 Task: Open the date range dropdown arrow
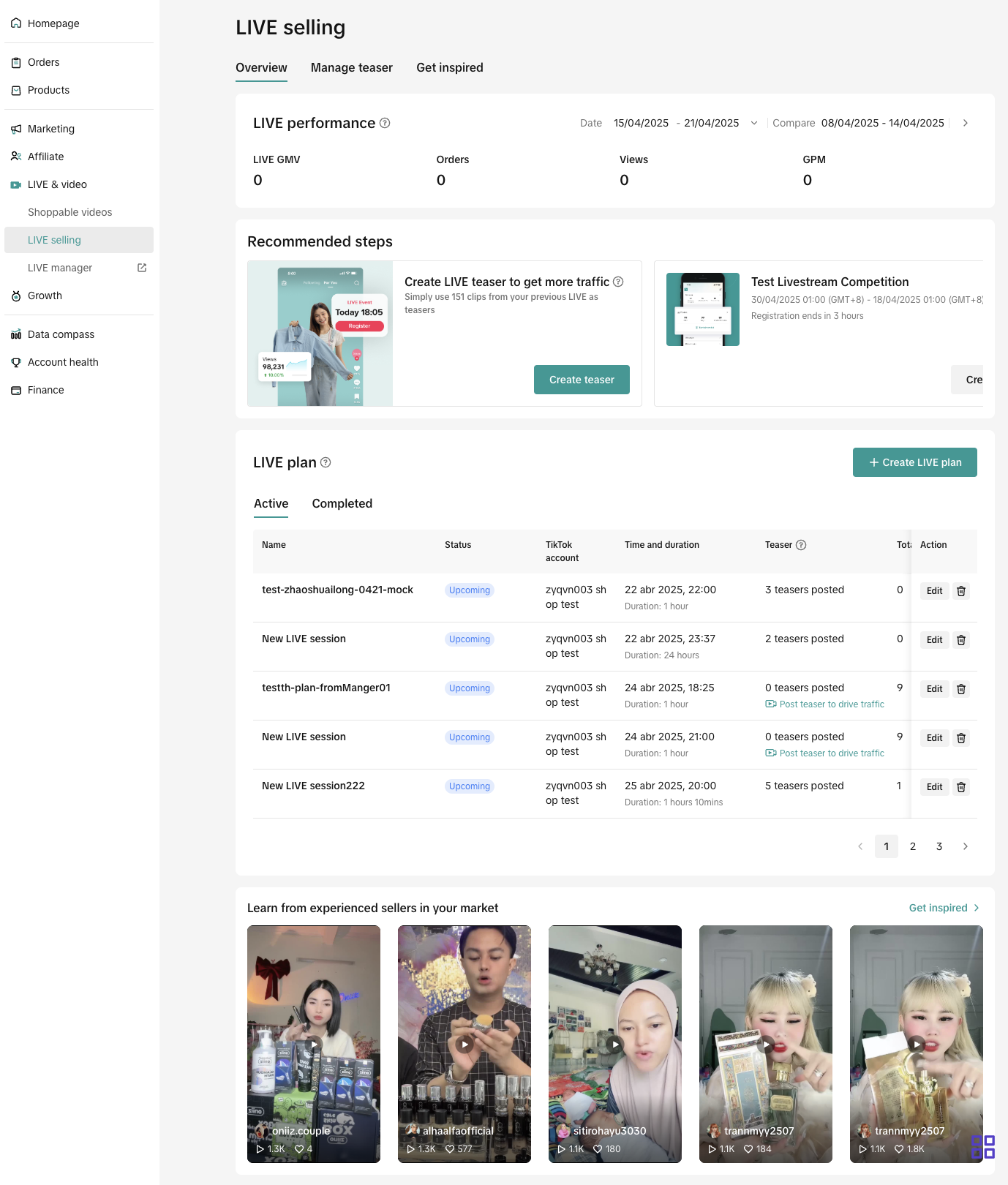[x=754, y=123]
